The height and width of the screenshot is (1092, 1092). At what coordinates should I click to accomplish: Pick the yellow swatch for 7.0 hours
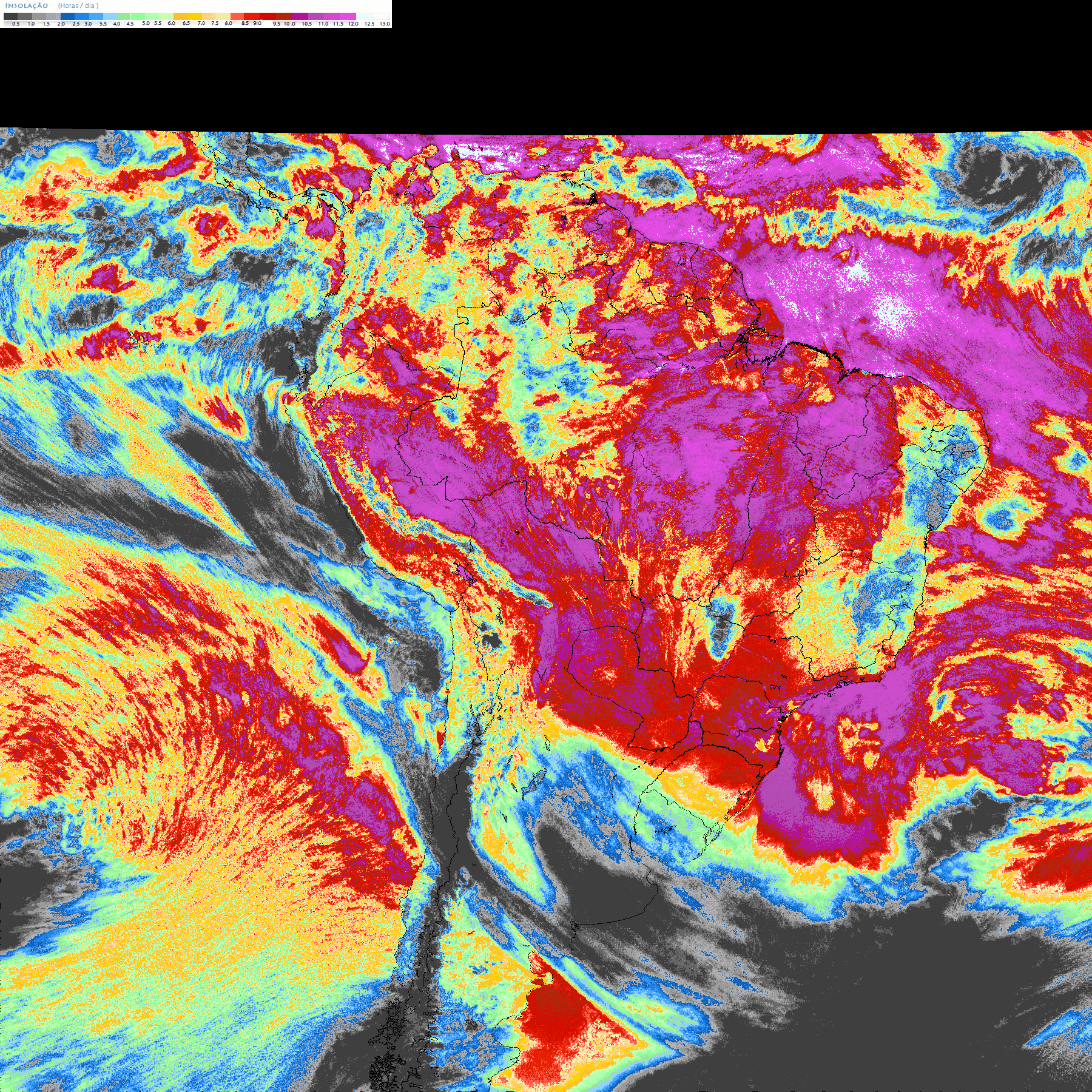click(x=195, y=16)
